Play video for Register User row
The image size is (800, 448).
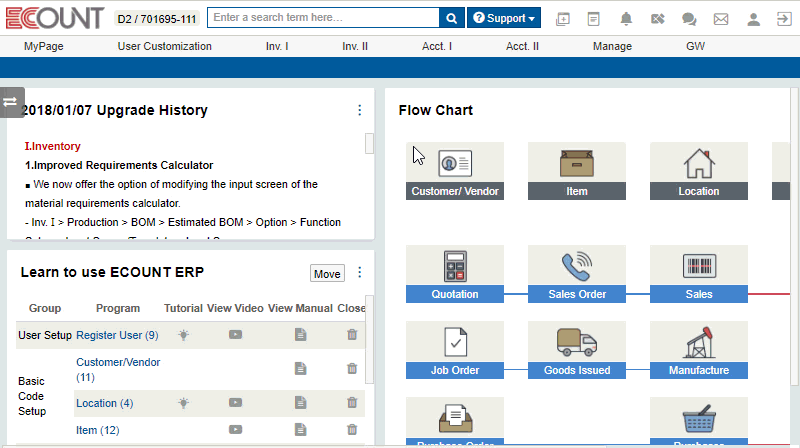click(x=235, y=335)
